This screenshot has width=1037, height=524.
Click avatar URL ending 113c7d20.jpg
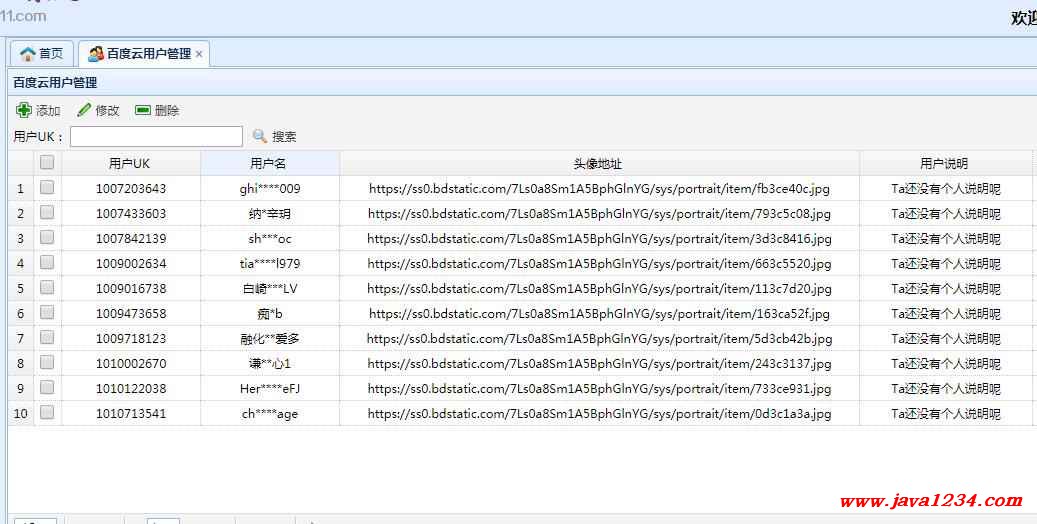pyautogui.click(x=599, y=288)
